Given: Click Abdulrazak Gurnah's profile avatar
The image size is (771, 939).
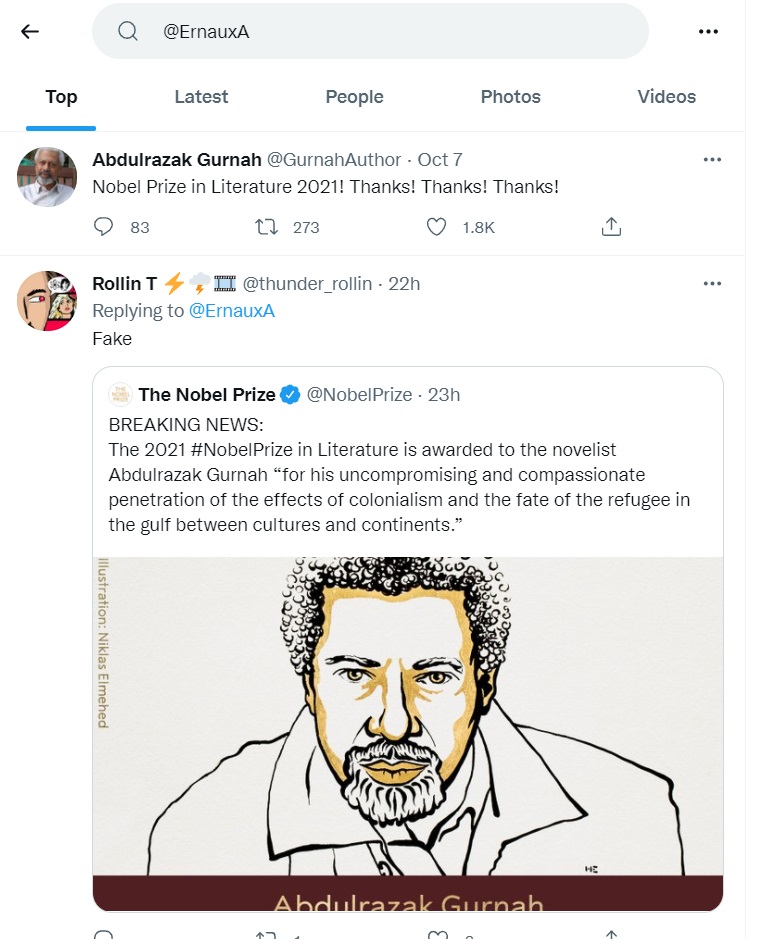Looking at the screenshot, I should tap(47, 177).
